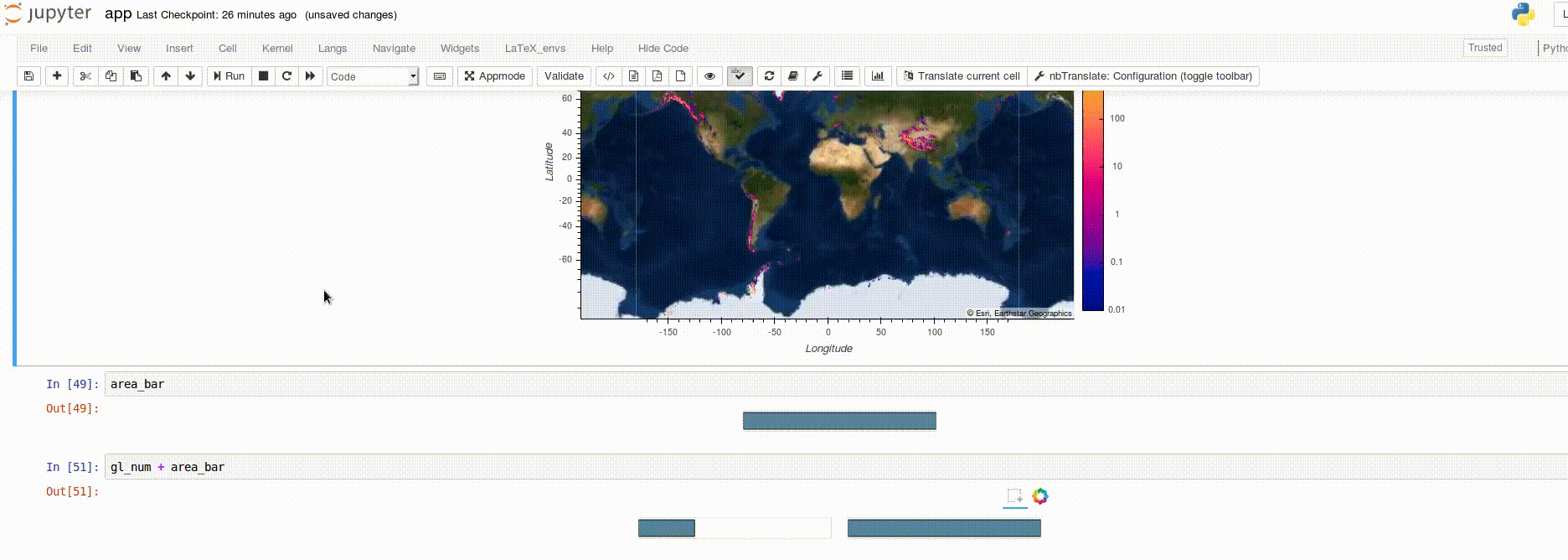Click the In [49] prompt

point(72,384)
